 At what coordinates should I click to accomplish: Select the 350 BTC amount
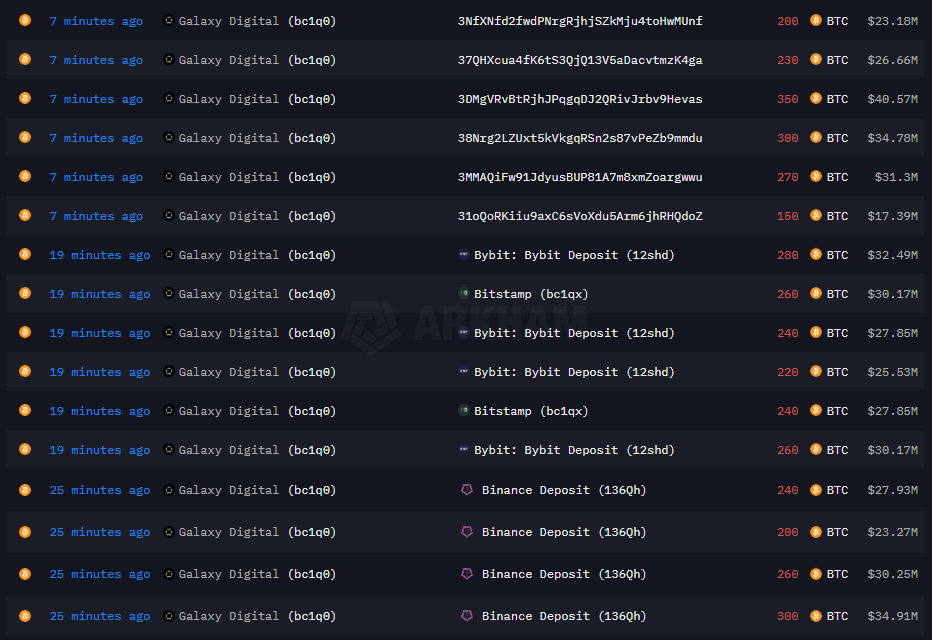788,99
